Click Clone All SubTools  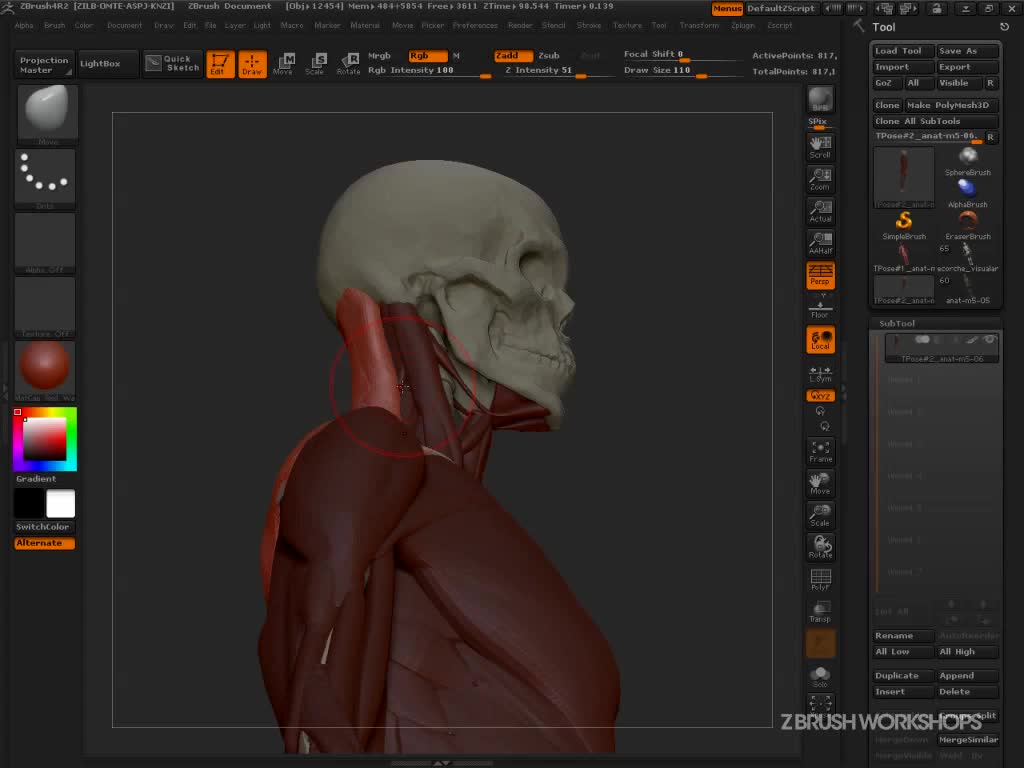coord(935,121)
